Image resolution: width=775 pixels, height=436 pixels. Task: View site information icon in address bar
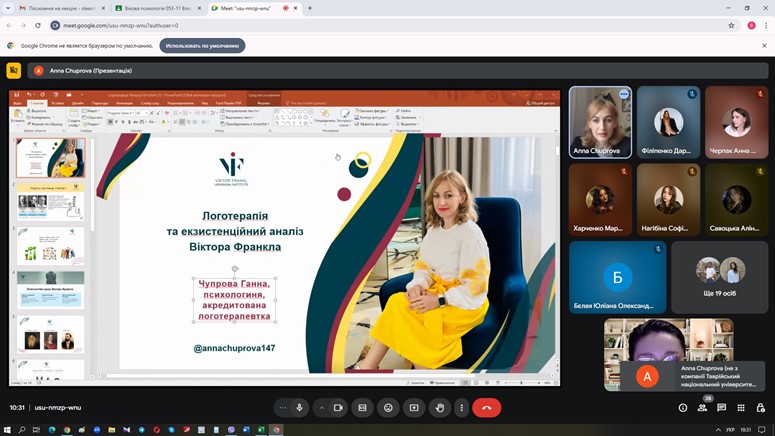(x=55, y=25)
